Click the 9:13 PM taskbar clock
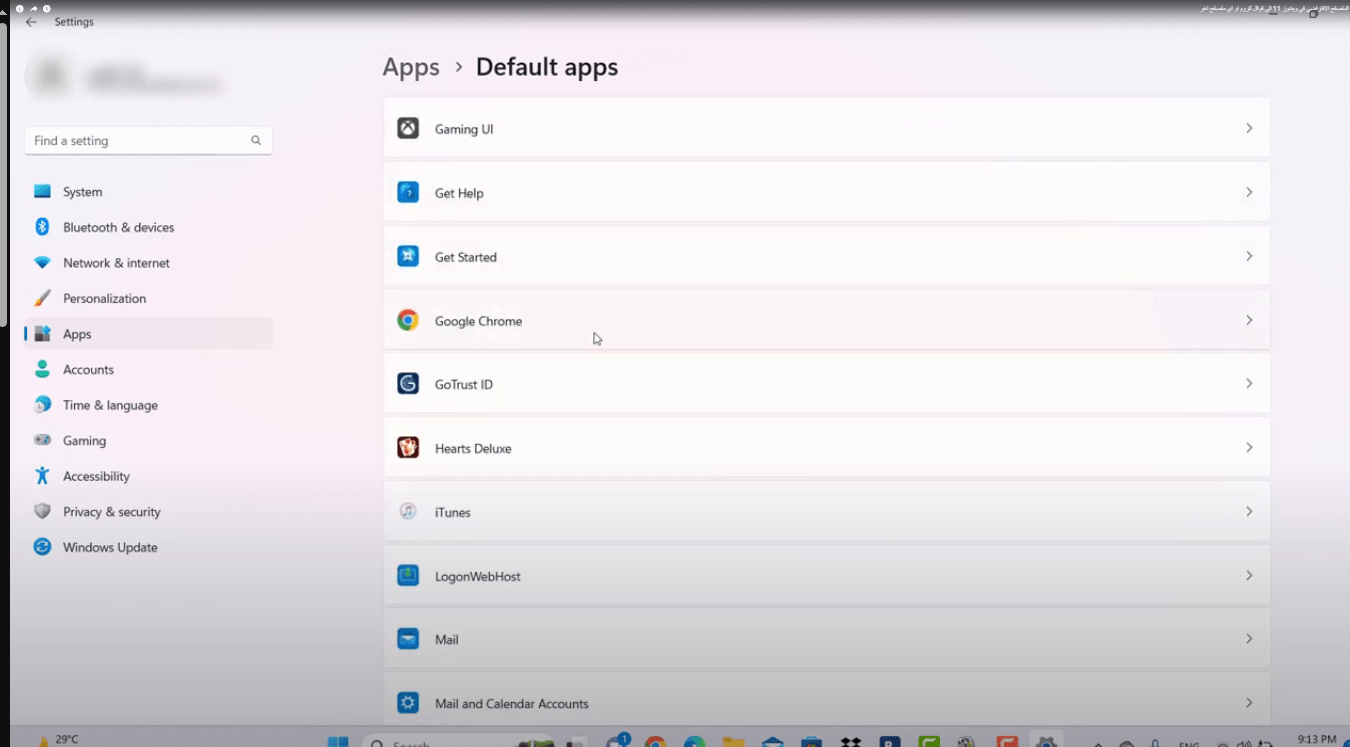This screenshot has height=747, width=1350. [x=1315, y=739]
